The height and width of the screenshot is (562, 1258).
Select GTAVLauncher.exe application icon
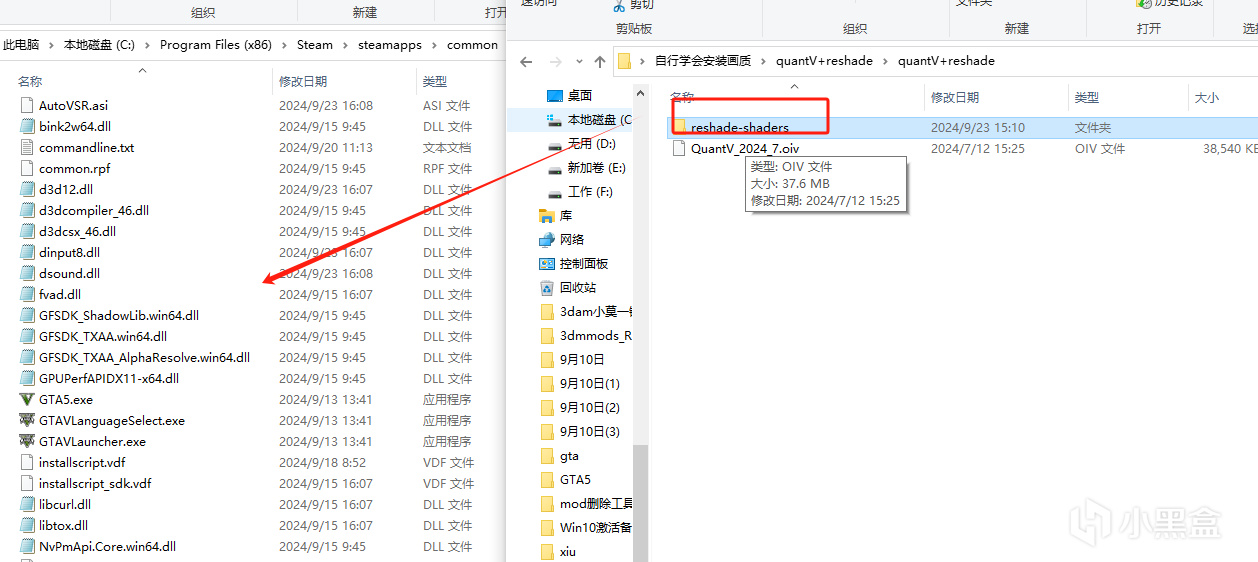coord(28,442)
